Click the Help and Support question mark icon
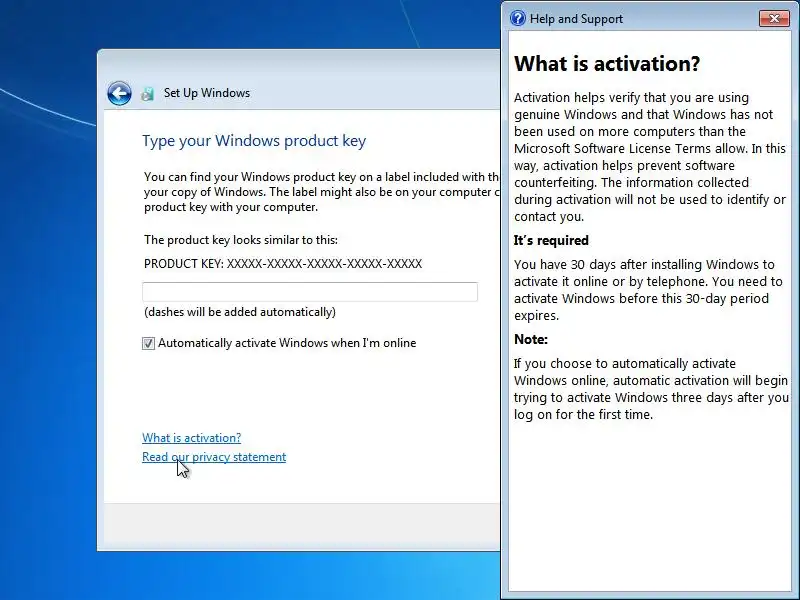 point(518,18)
